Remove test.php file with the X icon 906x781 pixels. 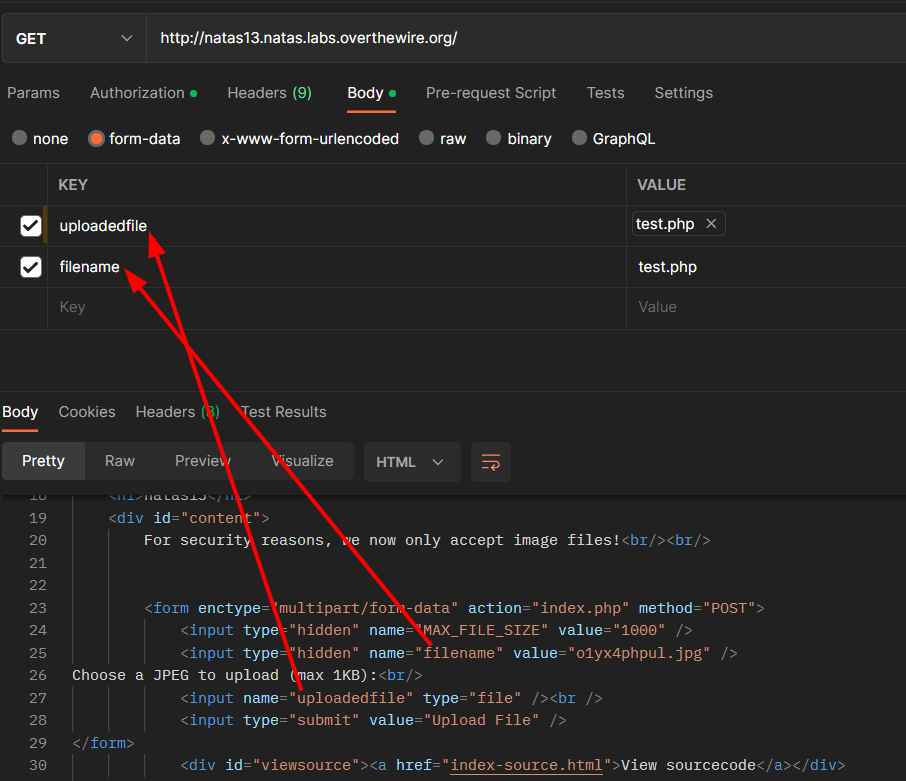(711, 224)
